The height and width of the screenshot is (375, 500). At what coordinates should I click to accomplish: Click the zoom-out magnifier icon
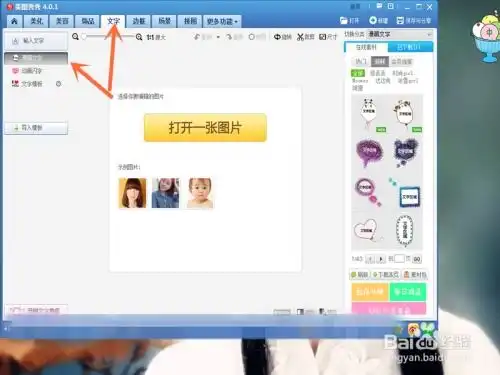76,37
